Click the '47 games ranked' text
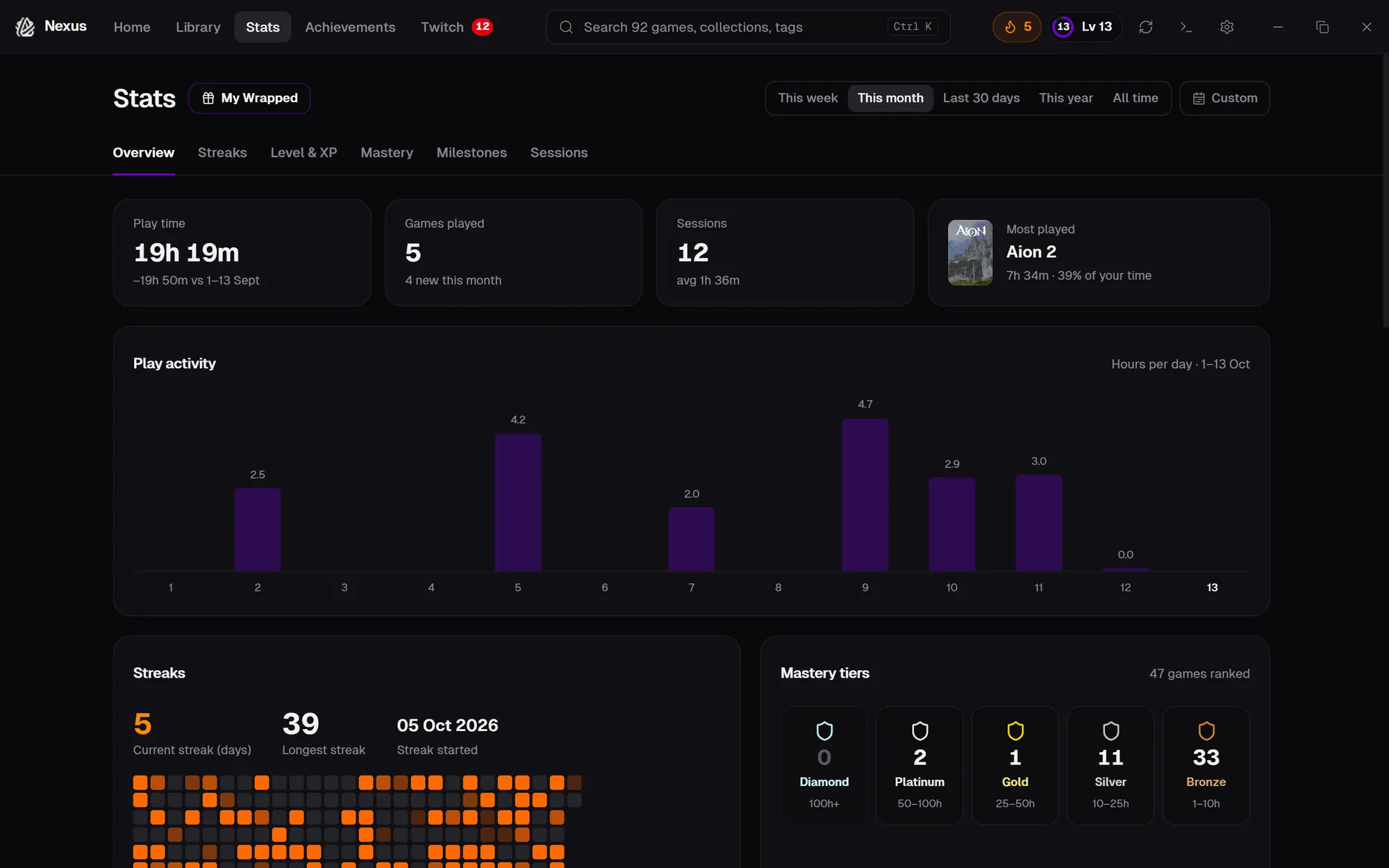Screen dimensions: 1389x868 click(1199, 674)
